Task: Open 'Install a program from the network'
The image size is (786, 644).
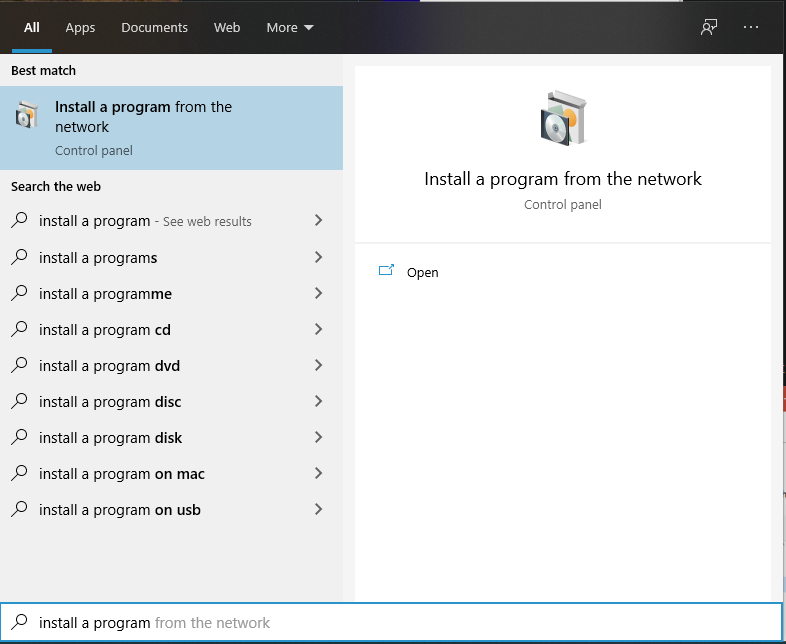Action: click(x=422, y=272)
